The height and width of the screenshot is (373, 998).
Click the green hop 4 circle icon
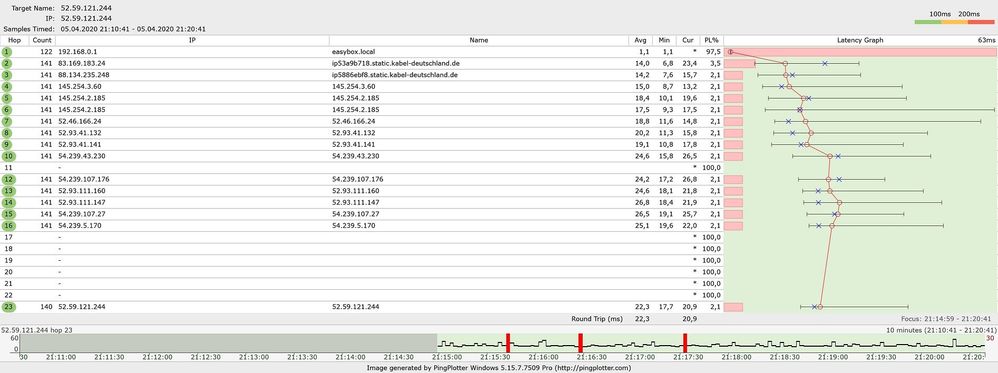(x=6, y=87)
